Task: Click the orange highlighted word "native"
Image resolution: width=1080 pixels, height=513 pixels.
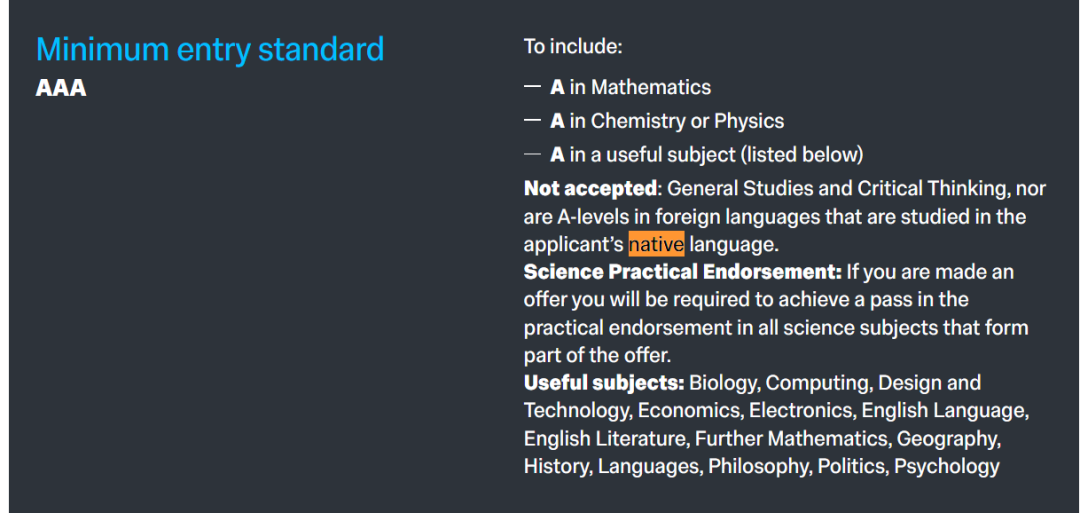Action: pyautogui.click(x=656, y=244)
